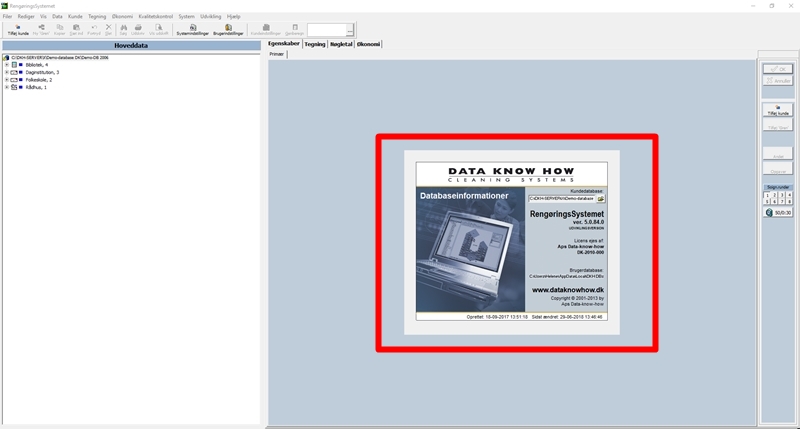Open the Kvalitetskontrol menu
Image resolution: width=800 pixels, height=429 pixels.
tap(156, 16)
